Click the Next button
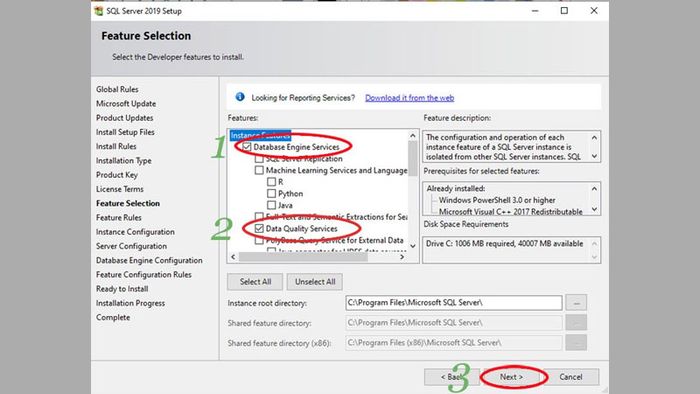The image size is (700, 394). [511, 377]
